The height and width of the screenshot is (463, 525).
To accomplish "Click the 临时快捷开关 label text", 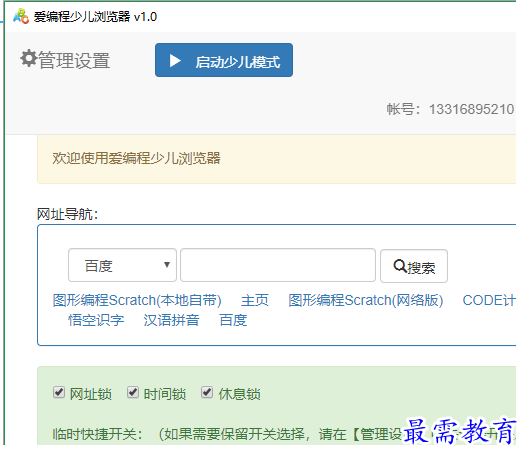I will click(97, 435).
